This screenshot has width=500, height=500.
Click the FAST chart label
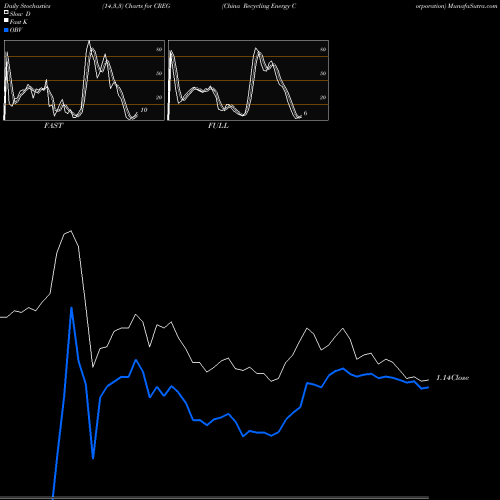53,126
